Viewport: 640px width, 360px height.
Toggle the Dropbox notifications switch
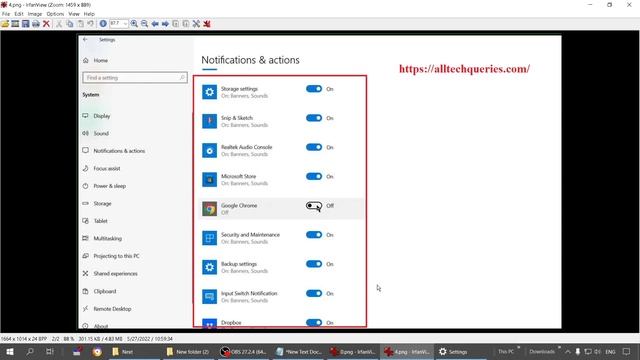click(x=314, y=322)
